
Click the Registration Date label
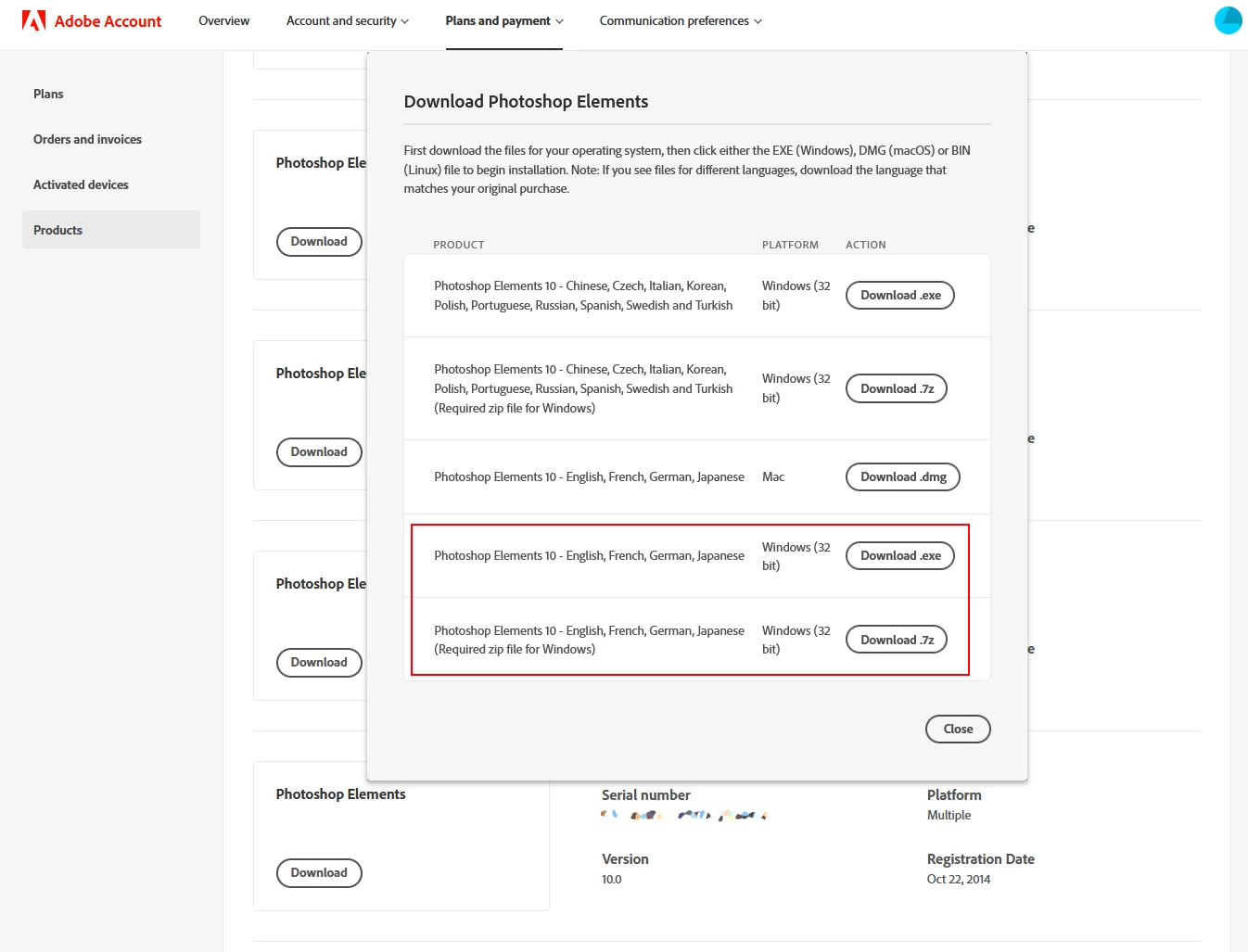click(981, 859)
